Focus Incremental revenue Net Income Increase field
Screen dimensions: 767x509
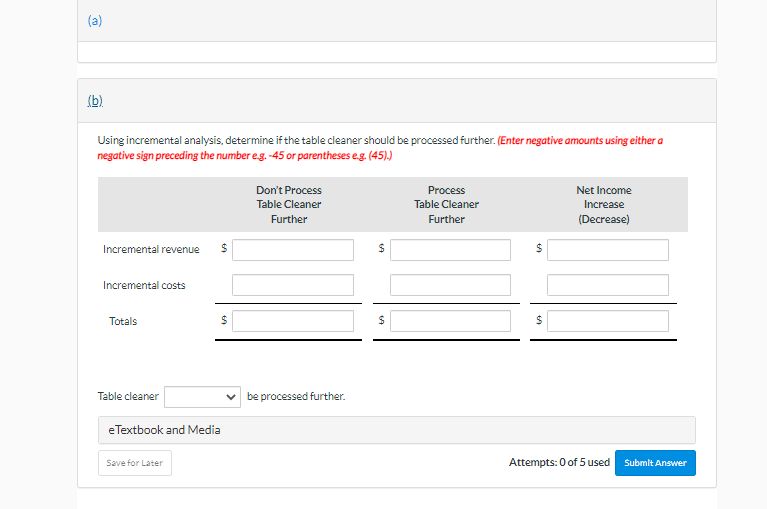608,250
